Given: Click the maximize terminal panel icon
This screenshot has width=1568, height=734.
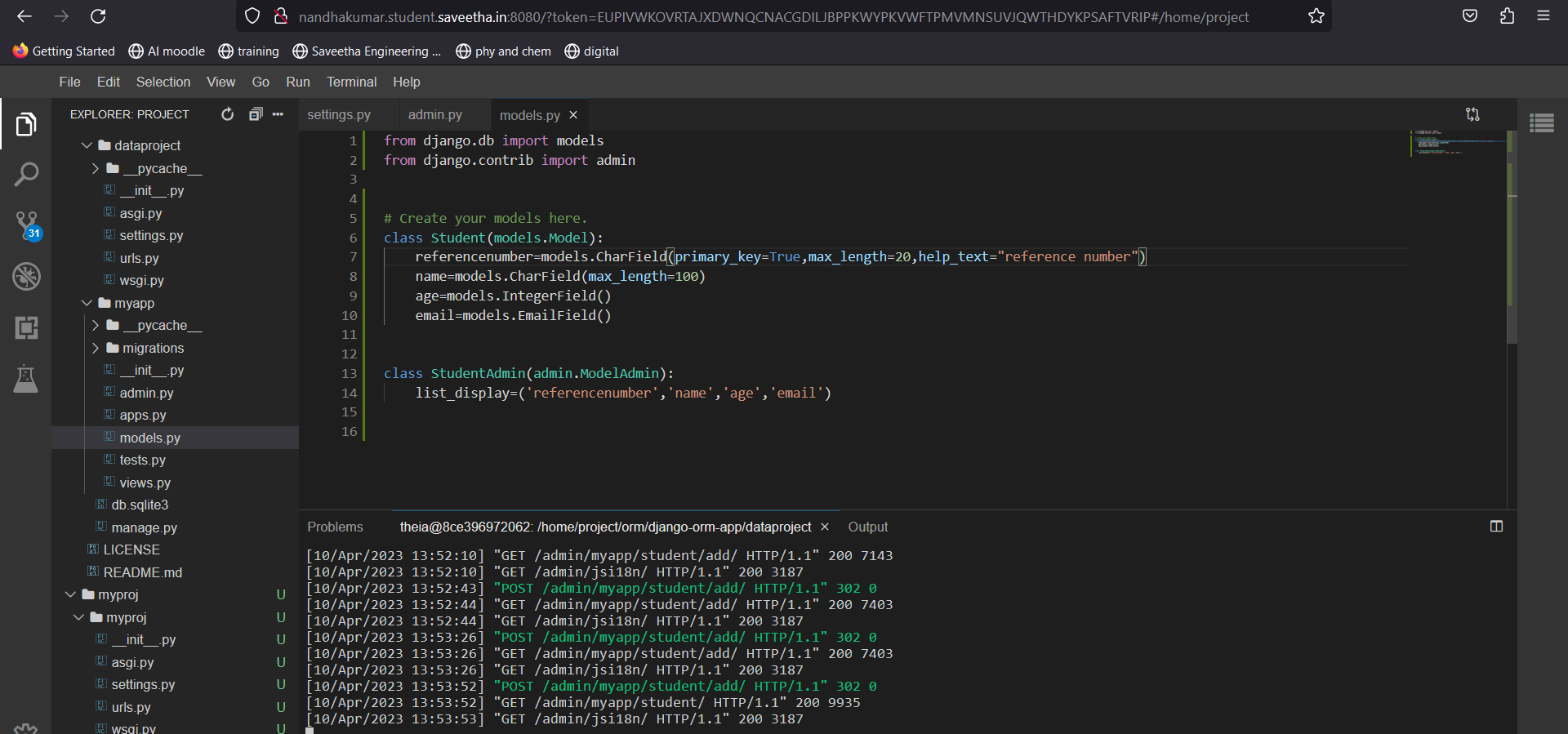Looking at the screenshot, I should pos(1496,527).
